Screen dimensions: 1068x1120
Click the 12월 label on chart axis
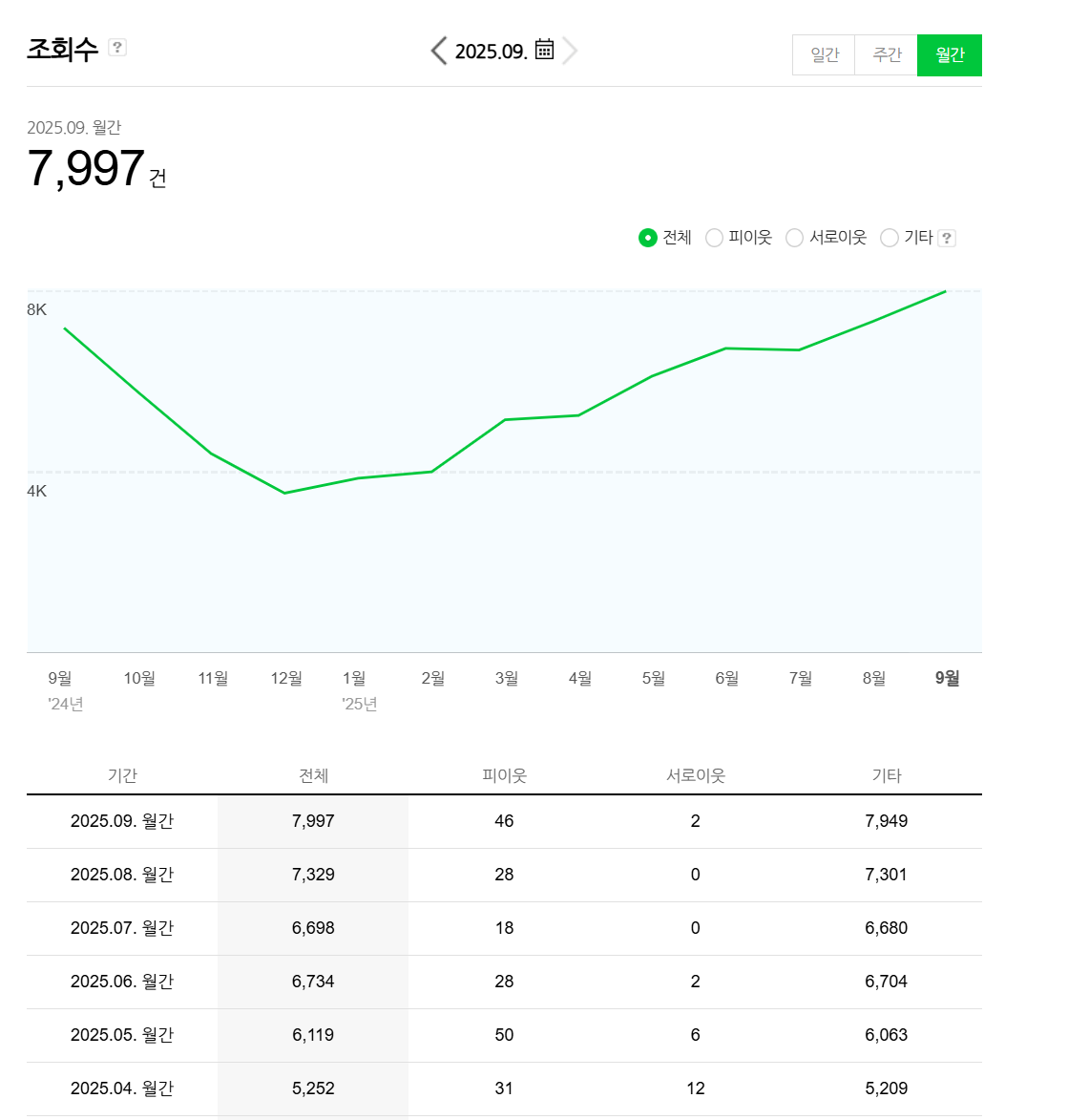[x=285, y=678]
